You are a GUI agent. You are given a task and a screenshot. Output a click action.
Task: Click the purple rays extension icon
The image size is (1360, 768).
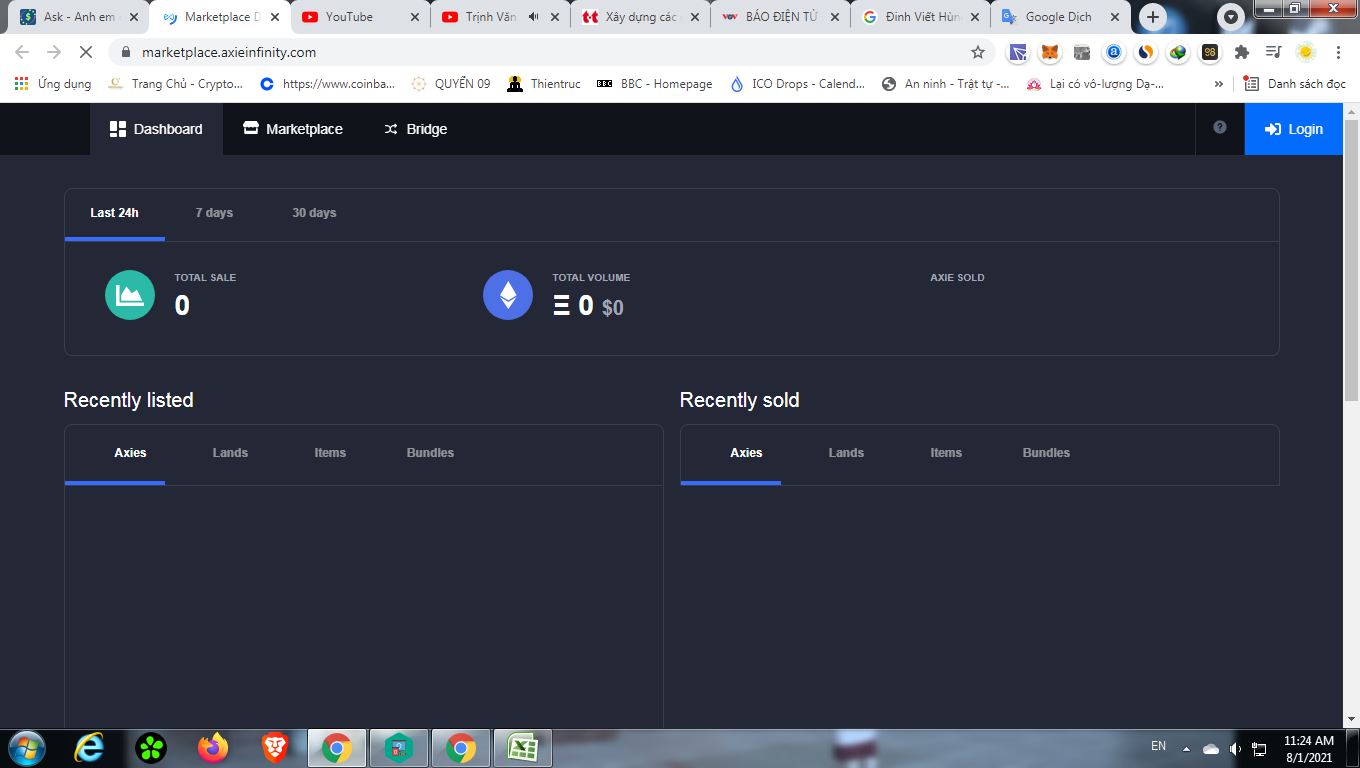point(1017,52)
